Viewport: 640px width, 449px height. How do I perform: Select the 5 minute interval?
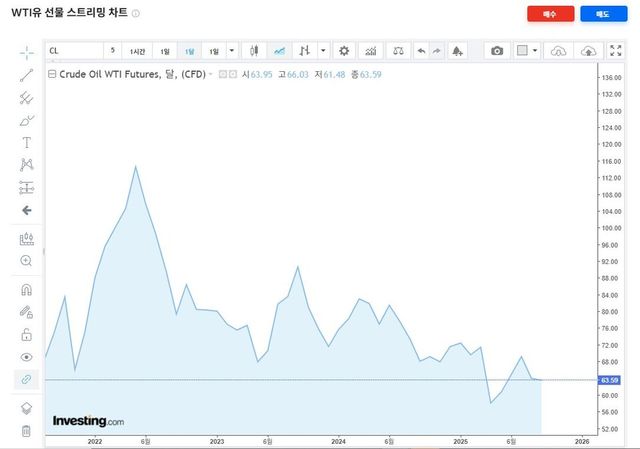(112, 51)
